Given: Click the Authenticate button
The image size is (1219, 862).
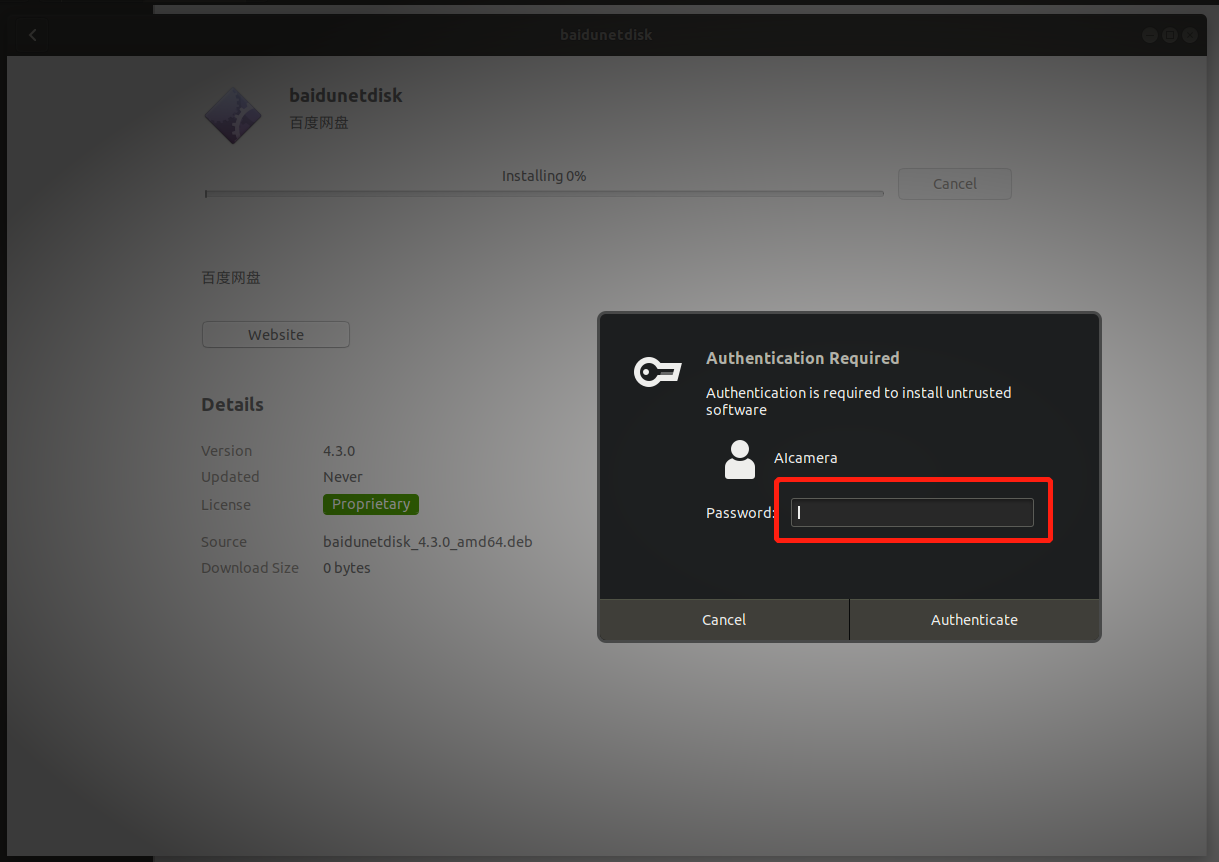Looking at the screenshot, I should pyautogui.click(x=974, y=620).
